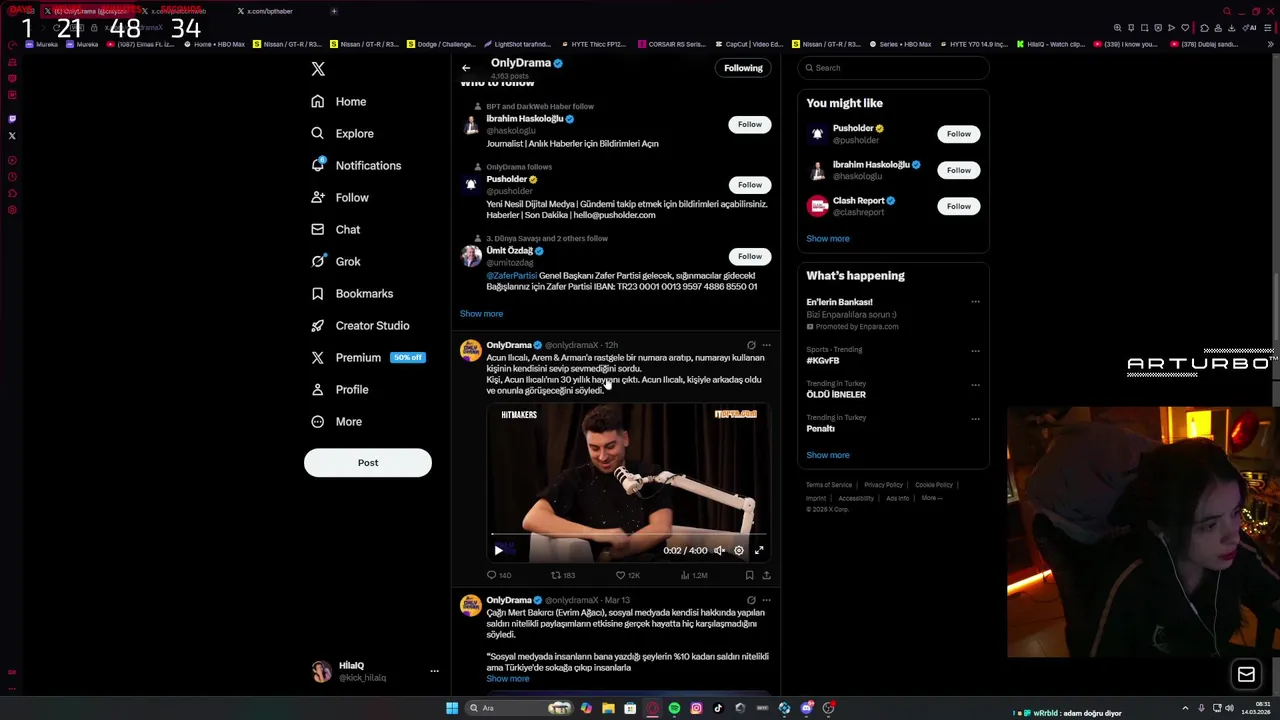Click Show more under Who to follow

click(x=481, y=314)
